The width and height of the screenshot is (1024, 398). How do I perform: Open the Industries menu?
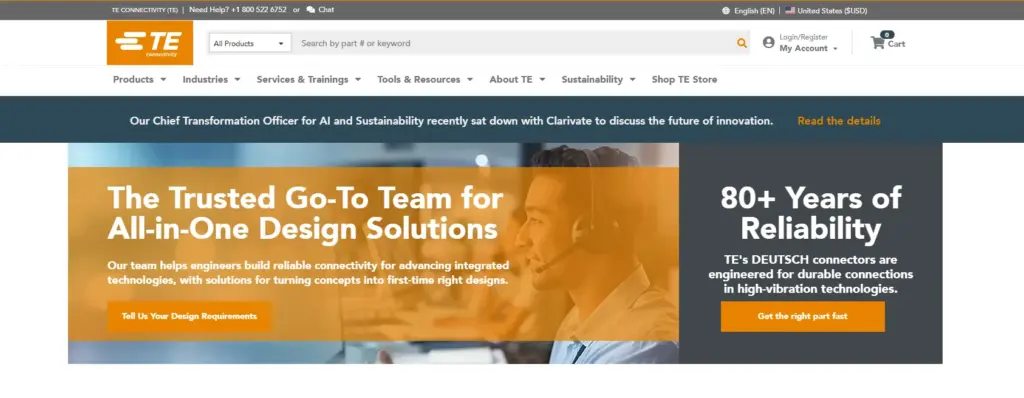(x=212, y=79)
